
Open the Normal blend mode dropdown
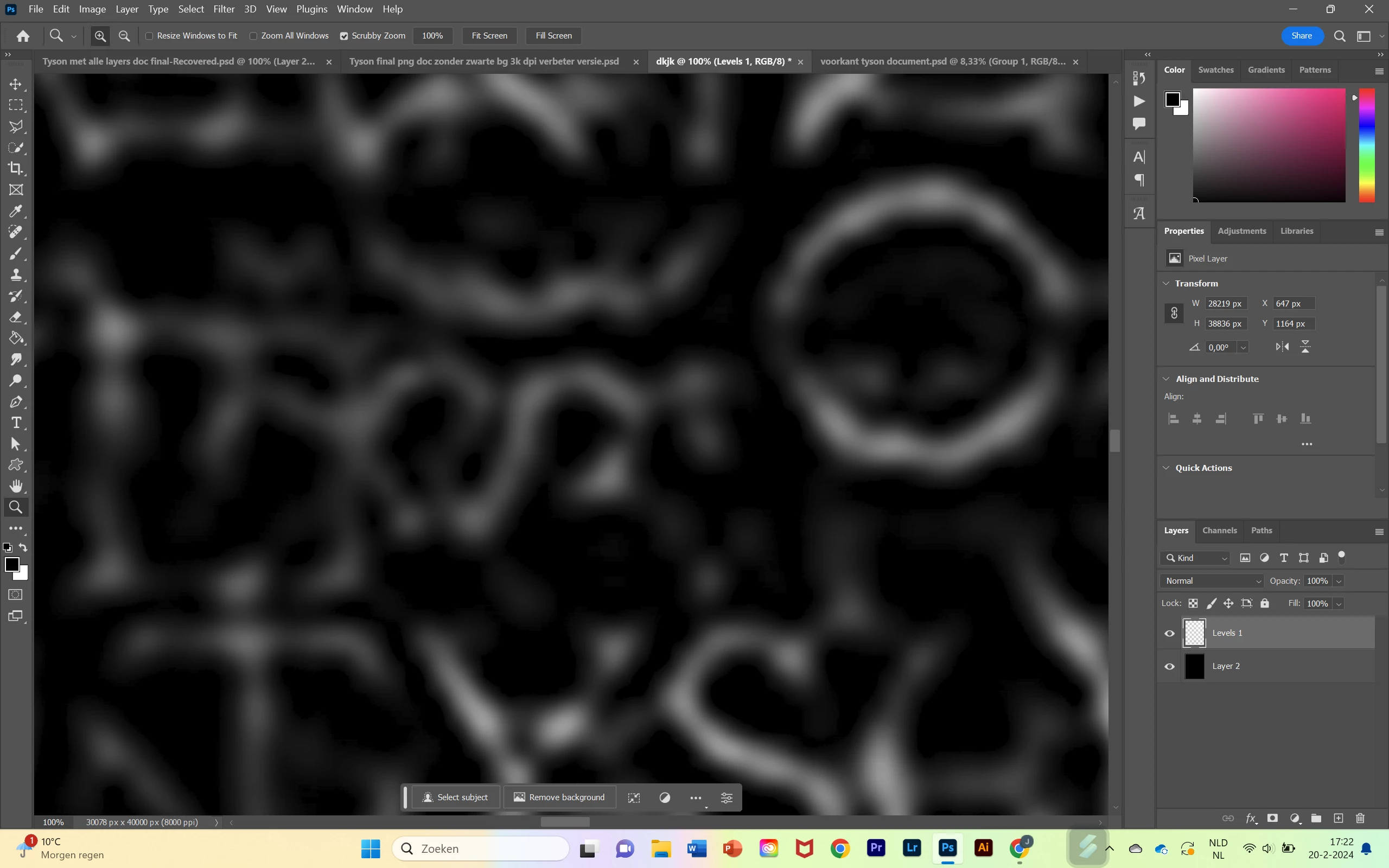pyautogui.click(x=1212, y=581)
